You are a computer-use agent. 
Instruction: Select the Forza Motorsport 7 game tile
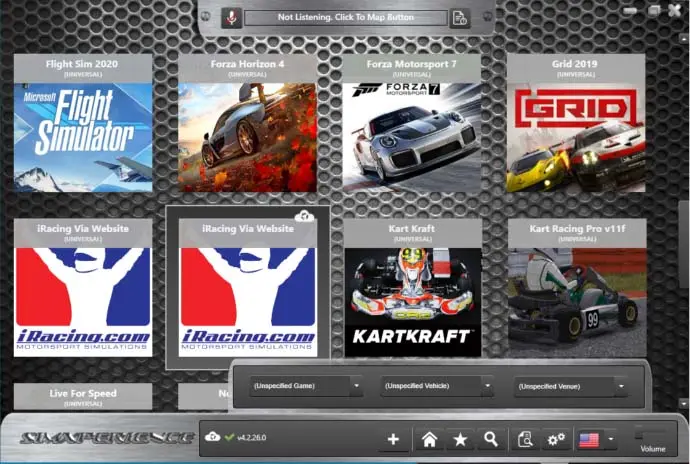pos(411,123)
